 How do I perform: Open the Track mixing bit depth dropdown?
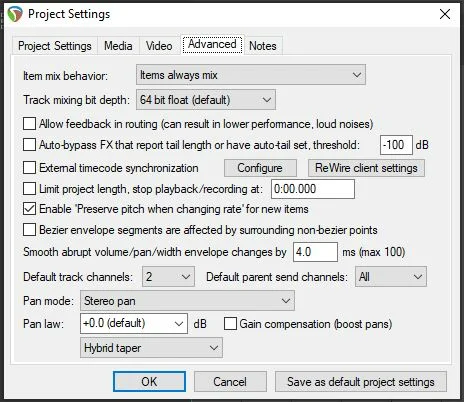(206, 100)
